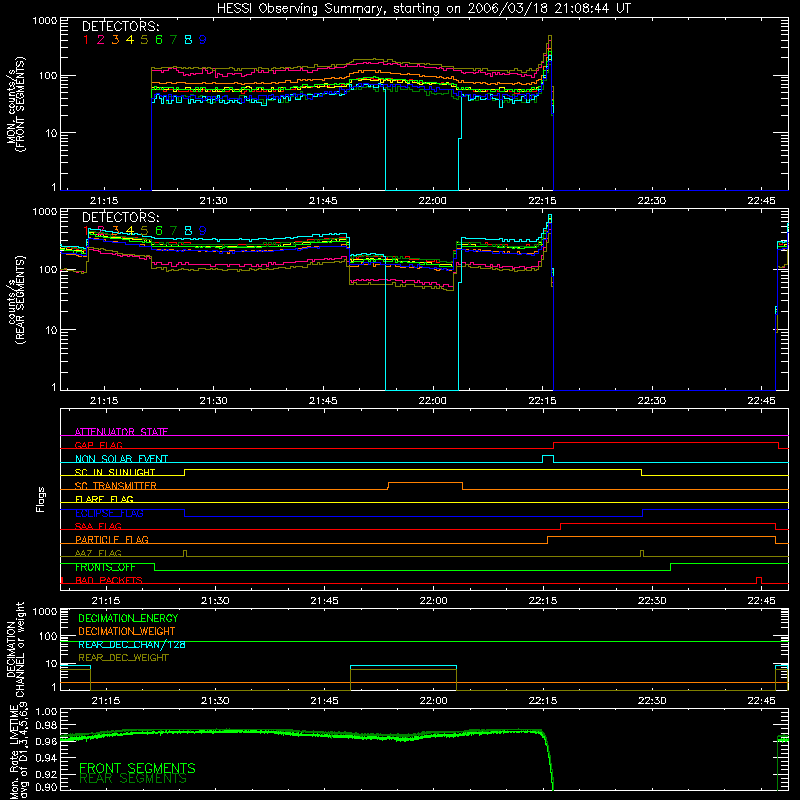
Task: Click dark green detector 7 in front segments legend
Action: coord(173,40)
